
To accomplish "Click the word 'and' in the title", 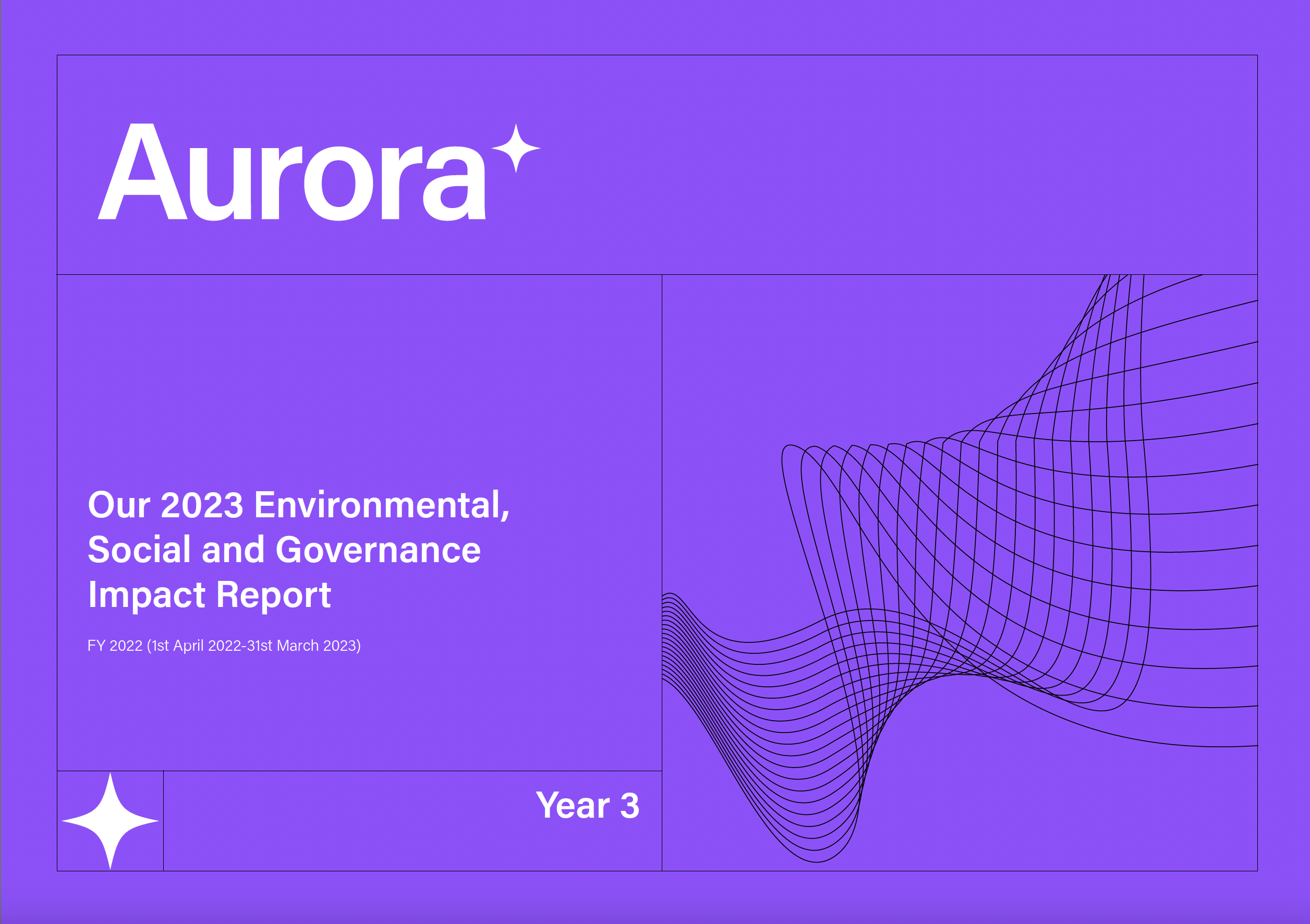I will click(x=233, y=550).
